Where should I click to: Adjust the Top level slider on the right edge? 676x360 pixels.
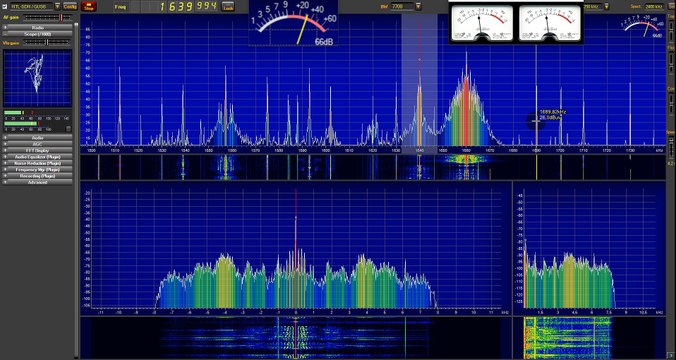671,32
